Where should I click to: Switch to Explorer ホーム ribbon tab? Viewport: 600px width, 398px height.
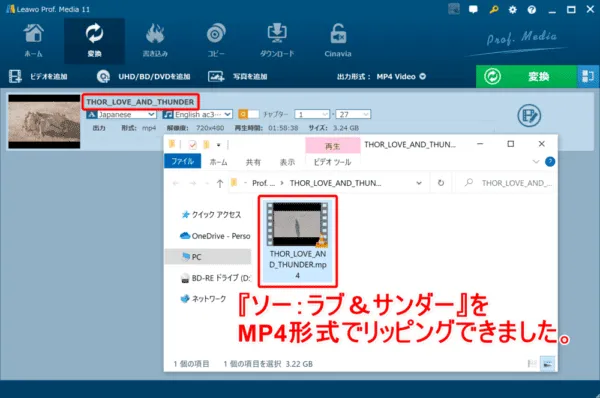tap(218, 162)
